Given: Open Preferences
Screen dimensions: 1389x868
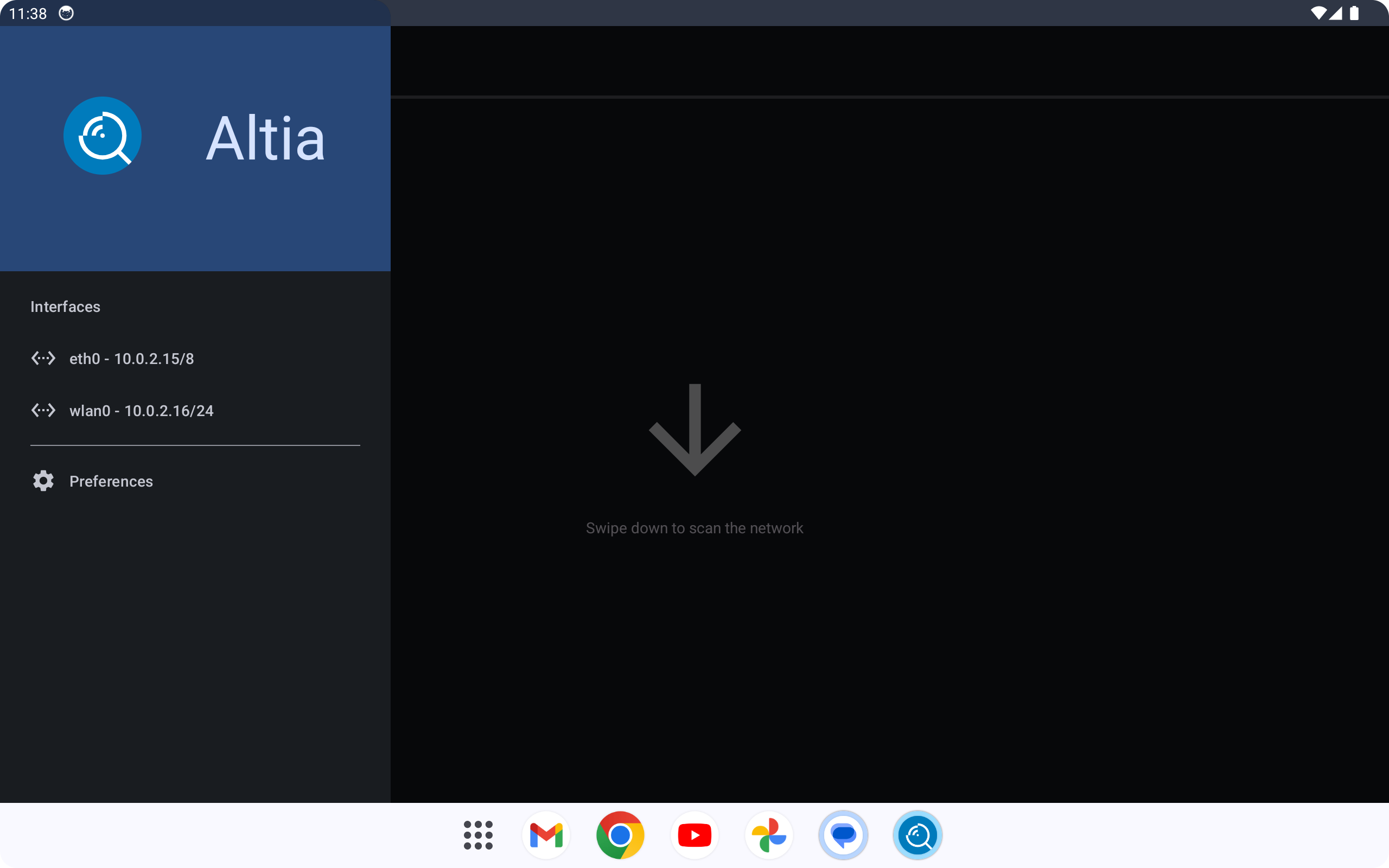Looking at the screenshot, I should coord(111,481).
